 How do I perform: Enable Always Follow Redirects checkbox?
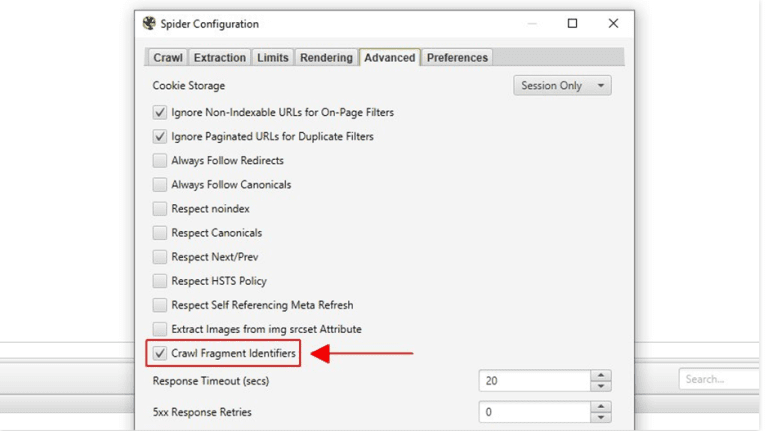[160, 161]
